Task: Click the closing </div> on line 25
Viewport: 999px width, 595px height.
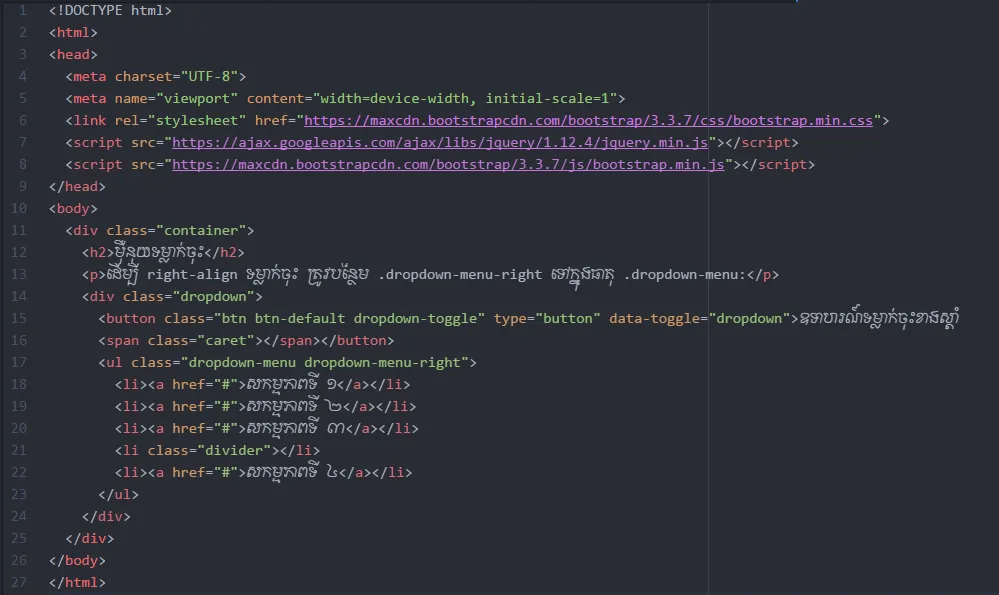Action: 90,538
